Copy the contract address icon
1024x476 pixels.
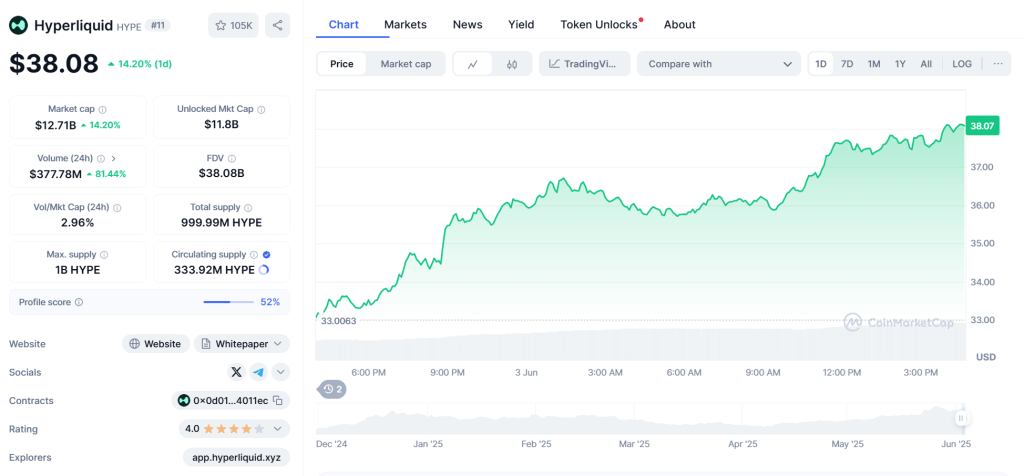278,400
